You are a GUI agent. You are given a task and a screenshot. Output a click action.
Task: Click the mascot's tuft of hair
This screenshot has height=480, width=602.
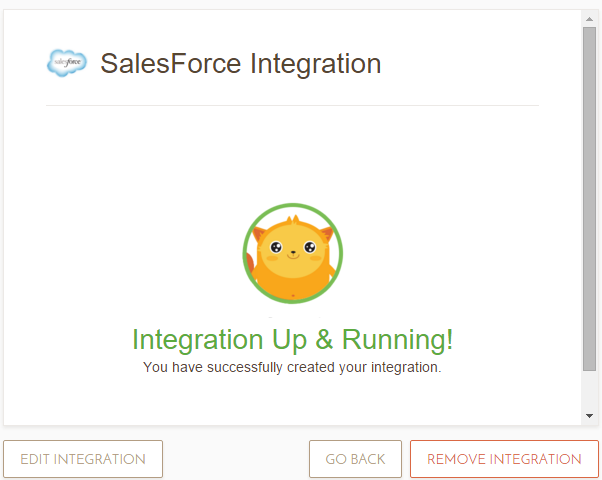(292, 218)
